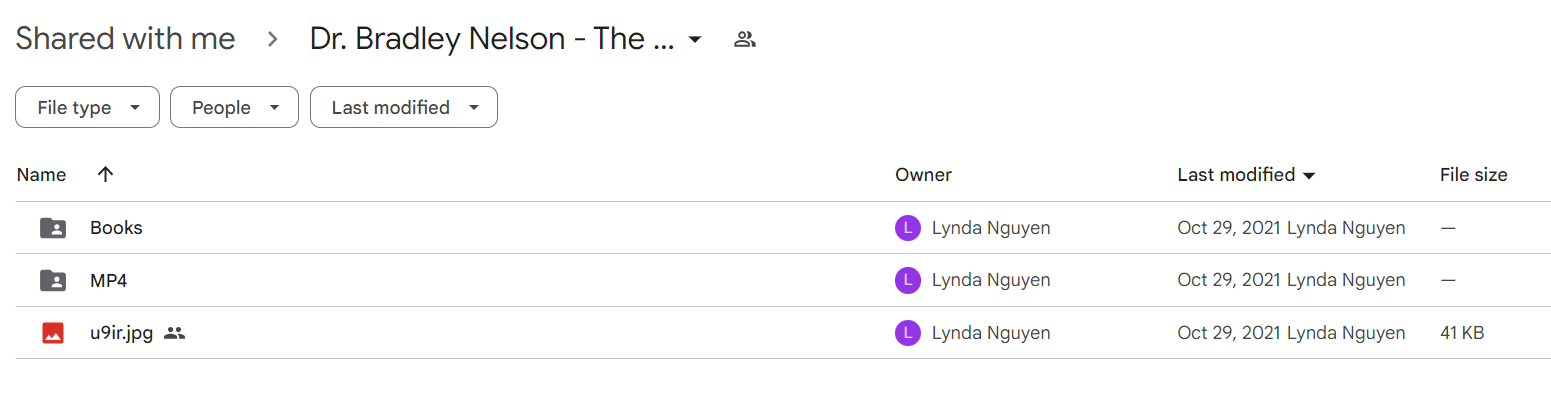The image size is (1551, 414).
Task: Click the Owner column header
Action: point(923,175)
